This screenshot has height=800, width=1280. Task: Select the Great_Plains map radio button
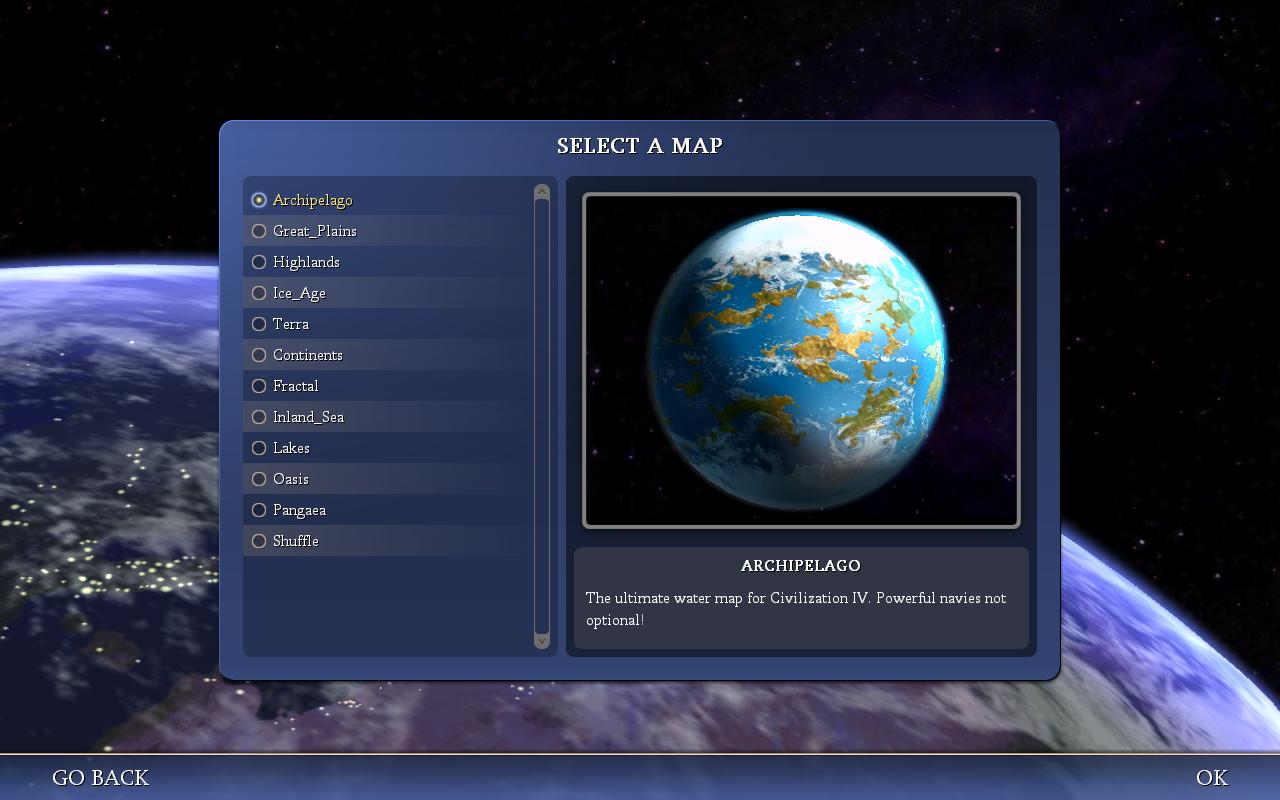pyautogui.click(x=259, y=231)
